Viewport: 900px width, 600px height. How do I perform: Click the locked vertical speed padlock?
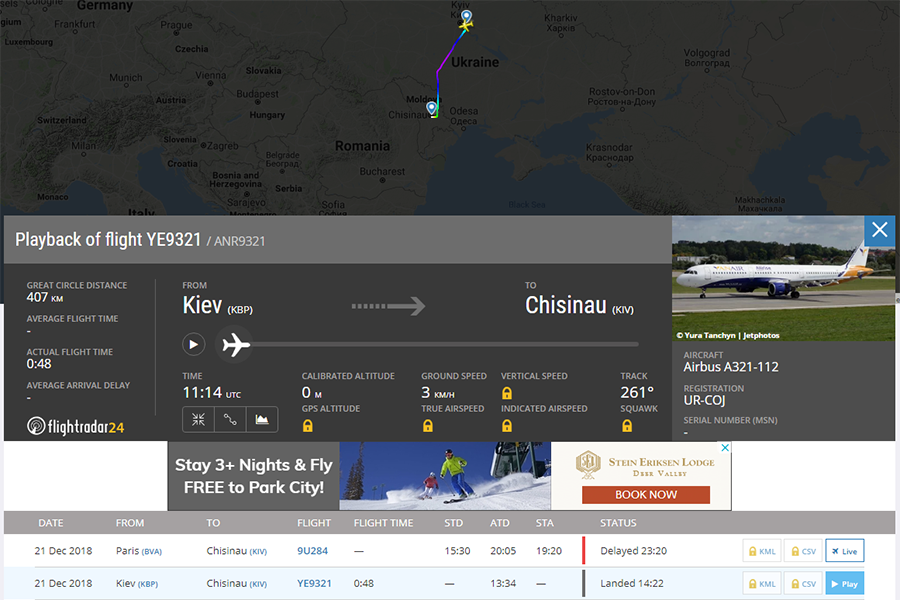coord(507,393)
